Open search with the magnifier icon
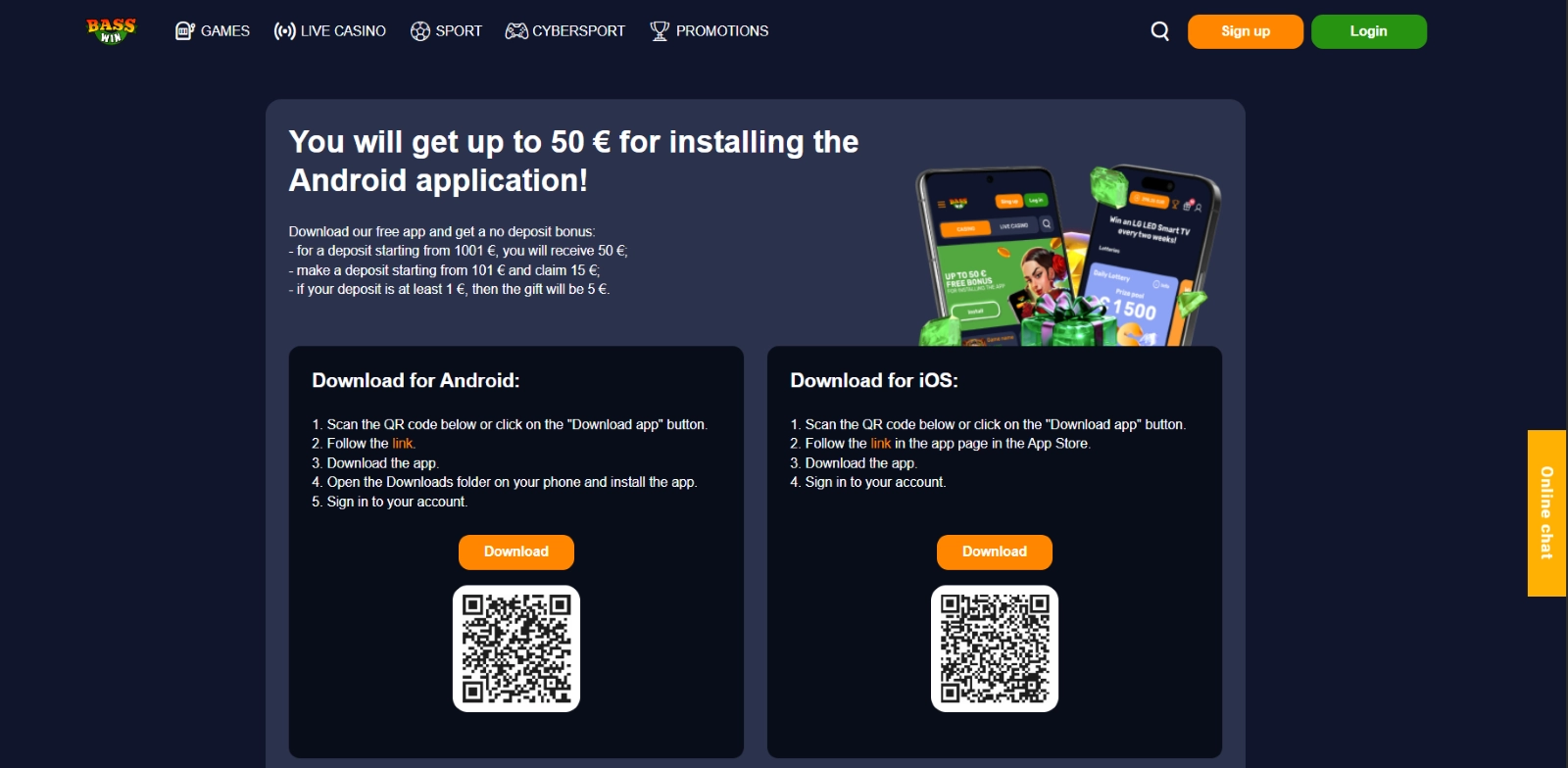This screenshot has width=1568, height=768. (1159, 31)
